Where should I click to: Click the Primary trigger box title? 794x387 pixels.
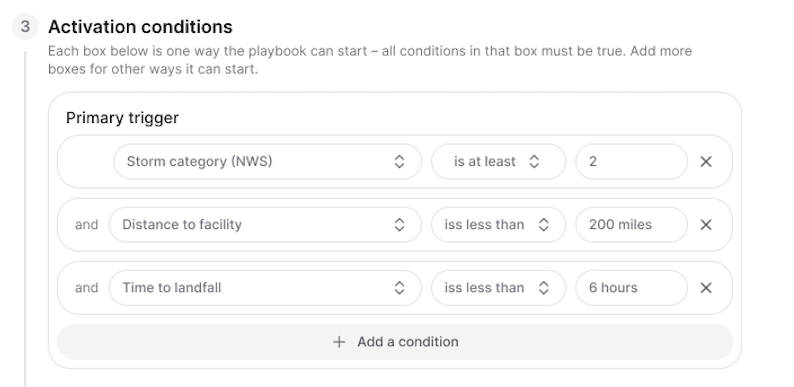[x=122, y=118]
